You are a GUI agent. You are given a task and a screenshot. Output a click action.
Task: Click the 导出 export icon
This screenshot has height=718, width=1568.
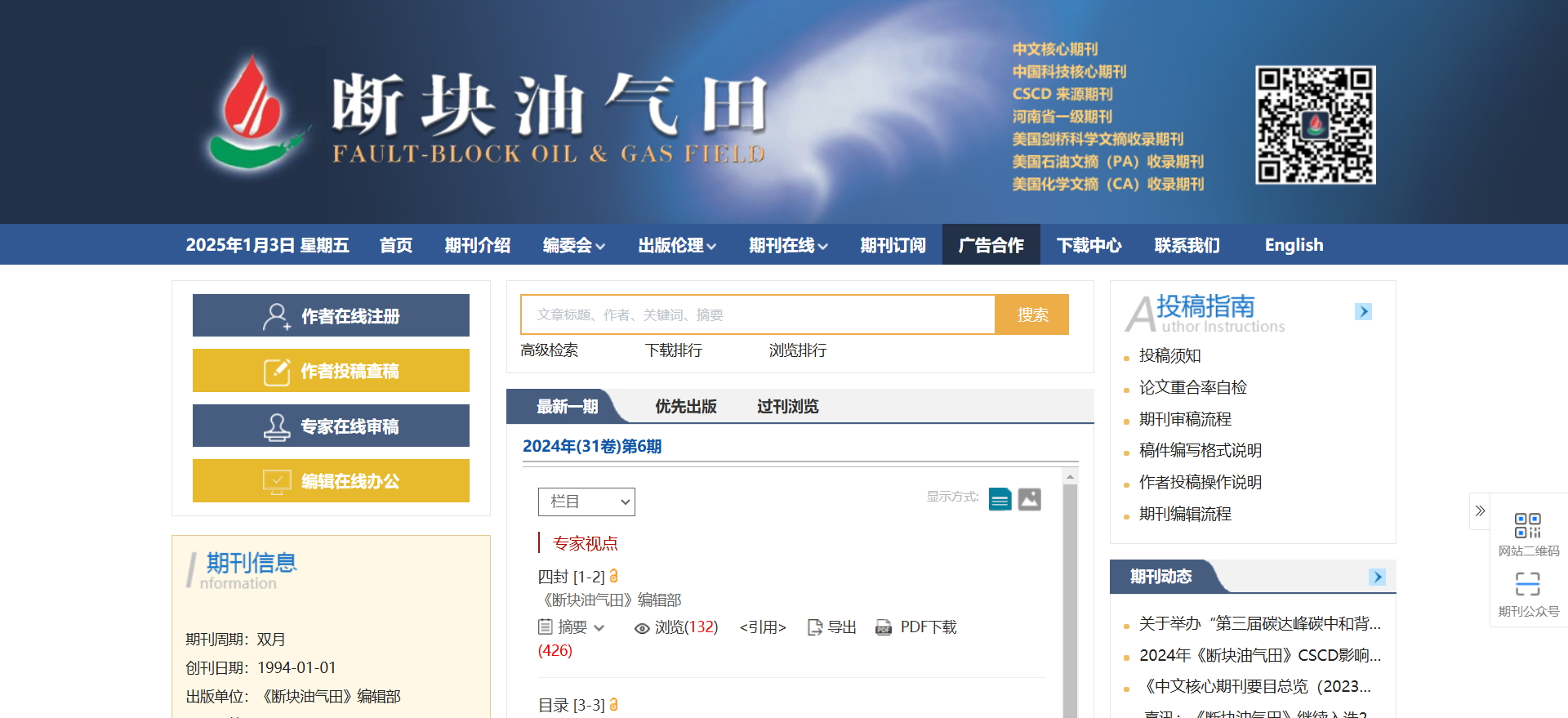(814, 627)
